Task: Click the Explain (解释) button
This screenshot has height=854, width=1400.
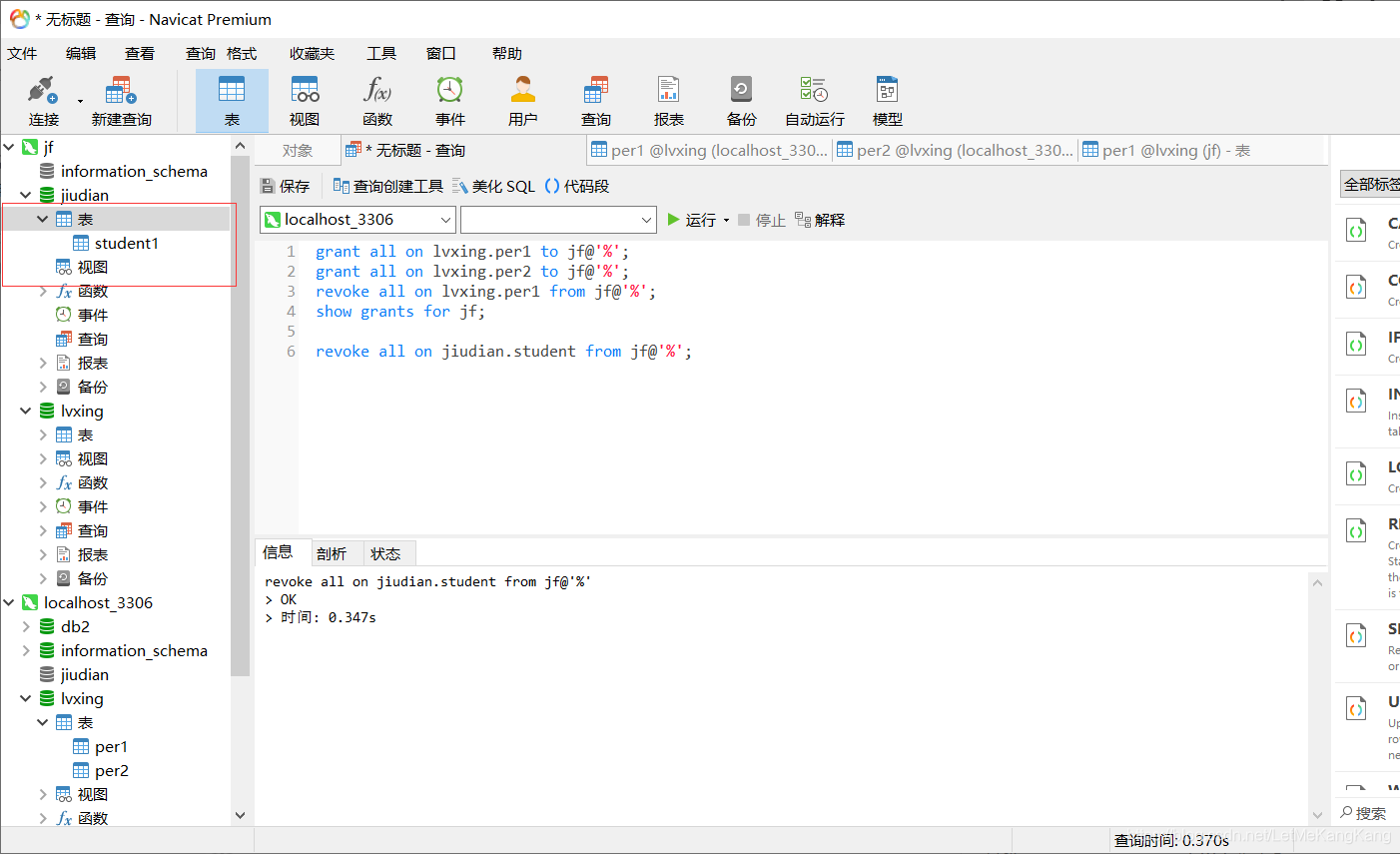Action: pyautogui.click(x=820, y=220)
